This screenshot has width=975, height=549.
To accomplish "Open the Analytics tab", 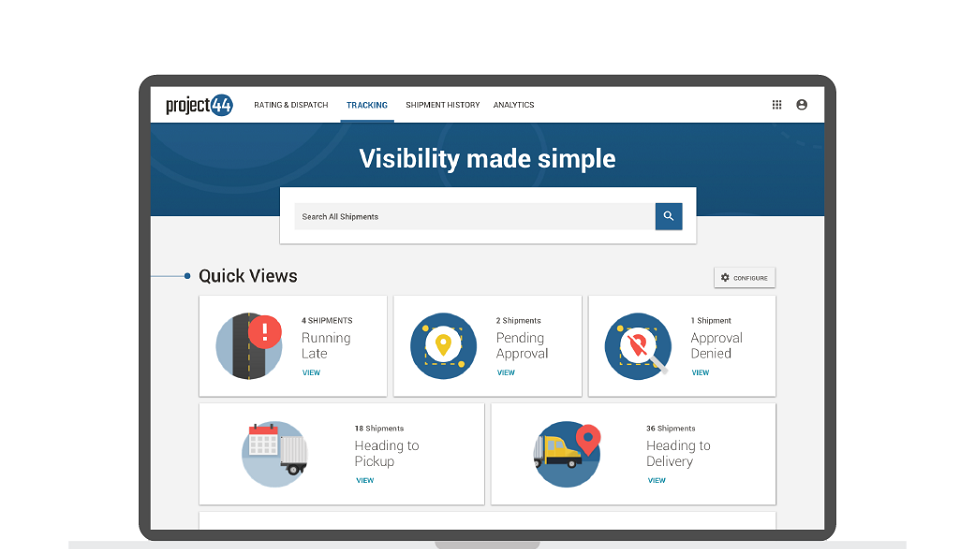I will click(x=514, y=105).
